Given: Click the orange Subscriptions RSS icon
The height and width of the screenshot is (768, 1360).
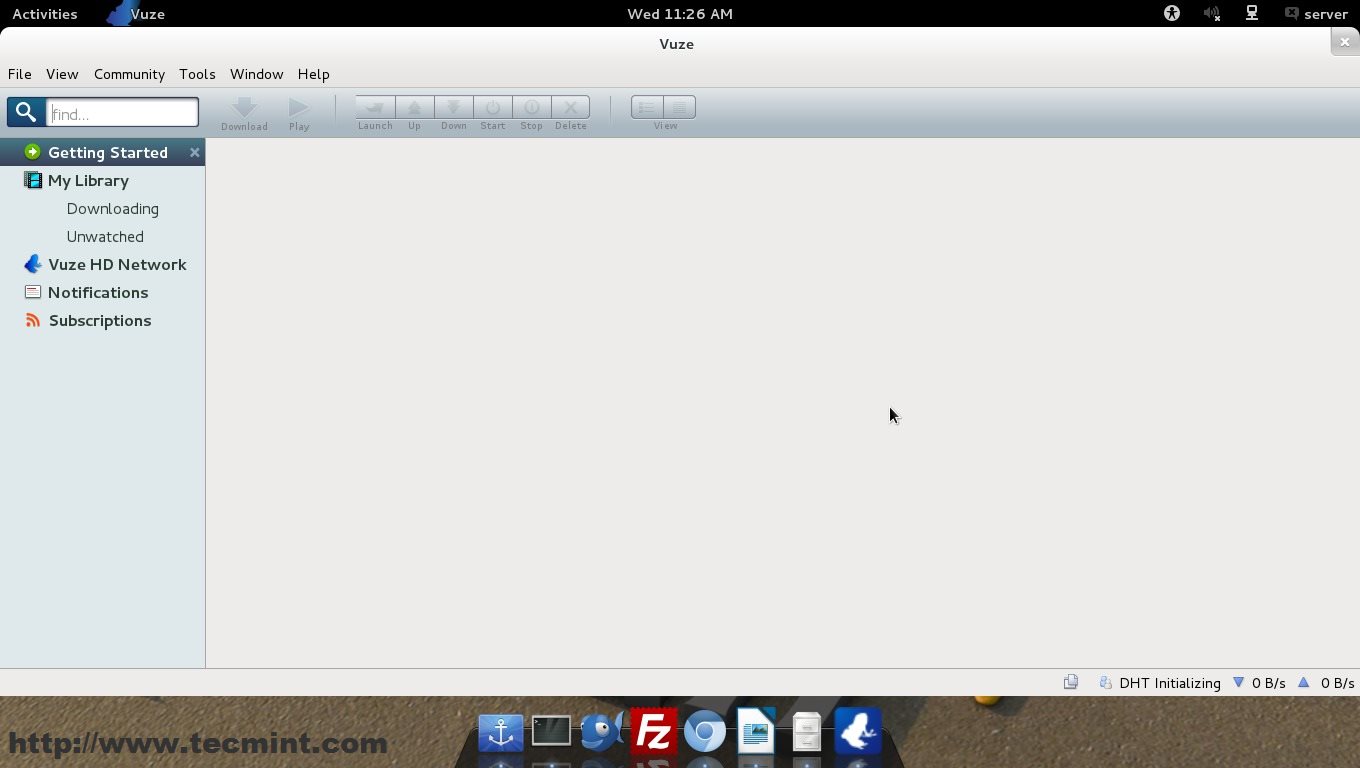Looking at the screenshot, I should (x=33, y=320).
